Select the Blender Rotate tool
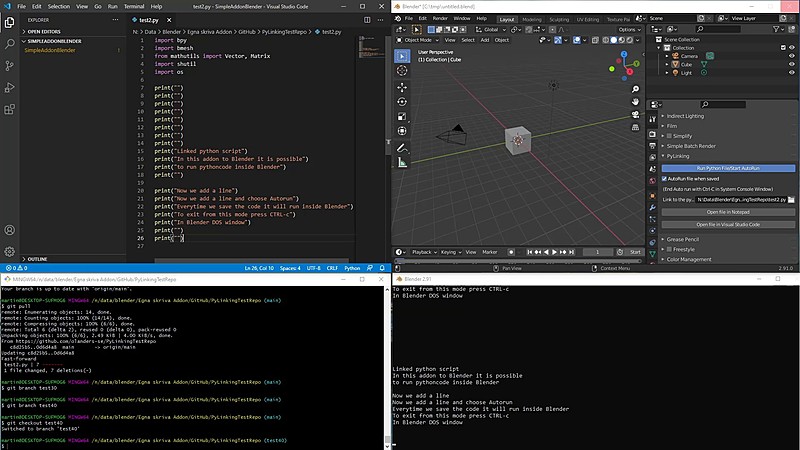This screenshot has width=800, height=450. click(402, 102)
